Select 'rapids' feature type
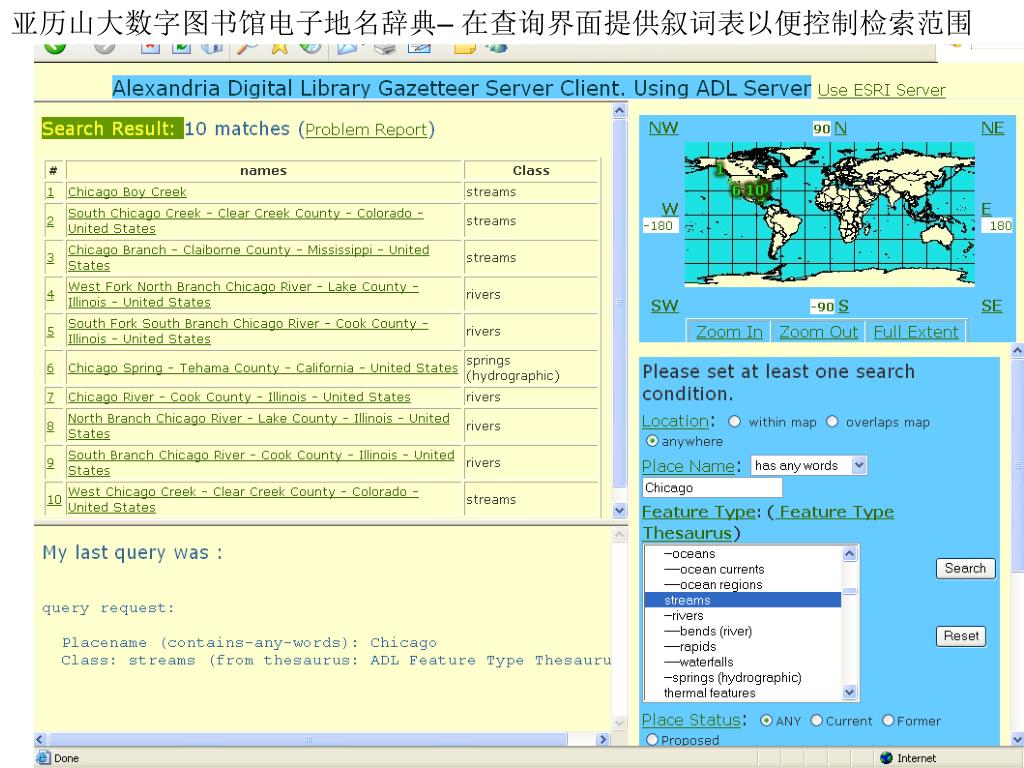The height and width of the screenshot is (768, 1024). click(690, 647)
